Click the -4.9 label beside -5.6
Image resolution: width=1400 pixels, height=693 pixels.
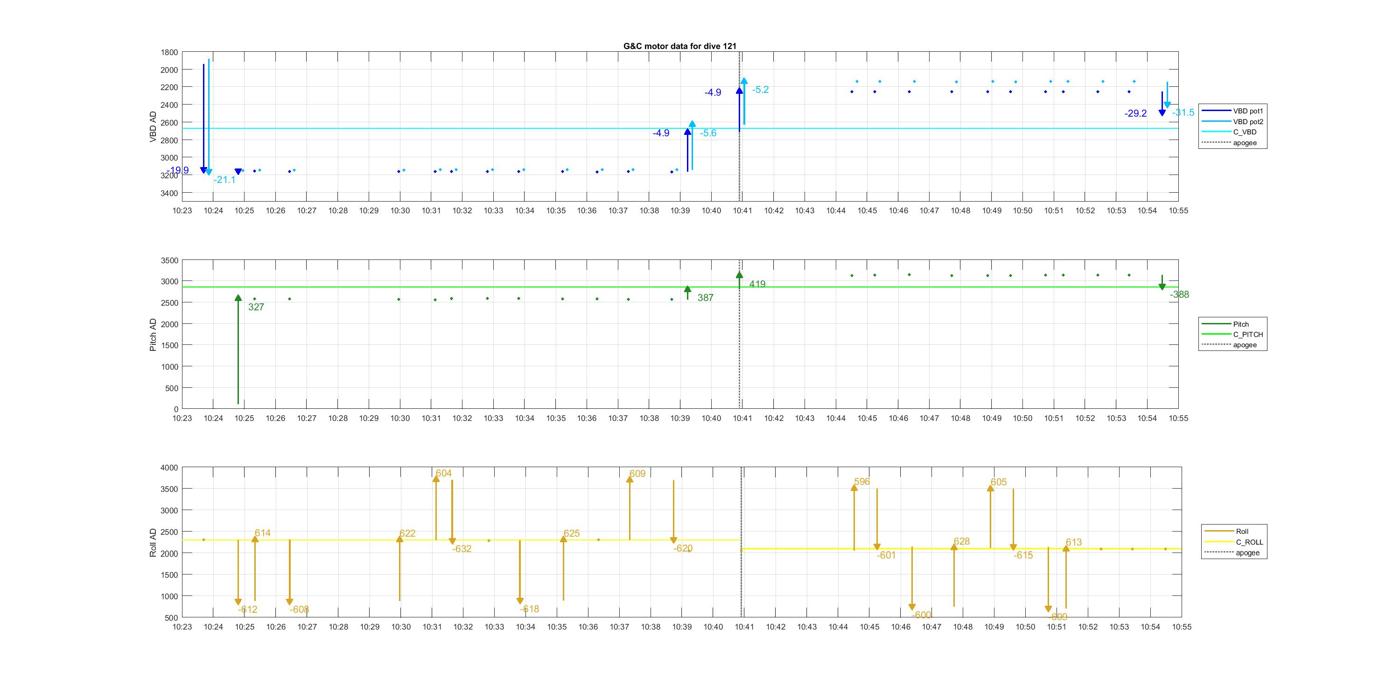(662, 133)
